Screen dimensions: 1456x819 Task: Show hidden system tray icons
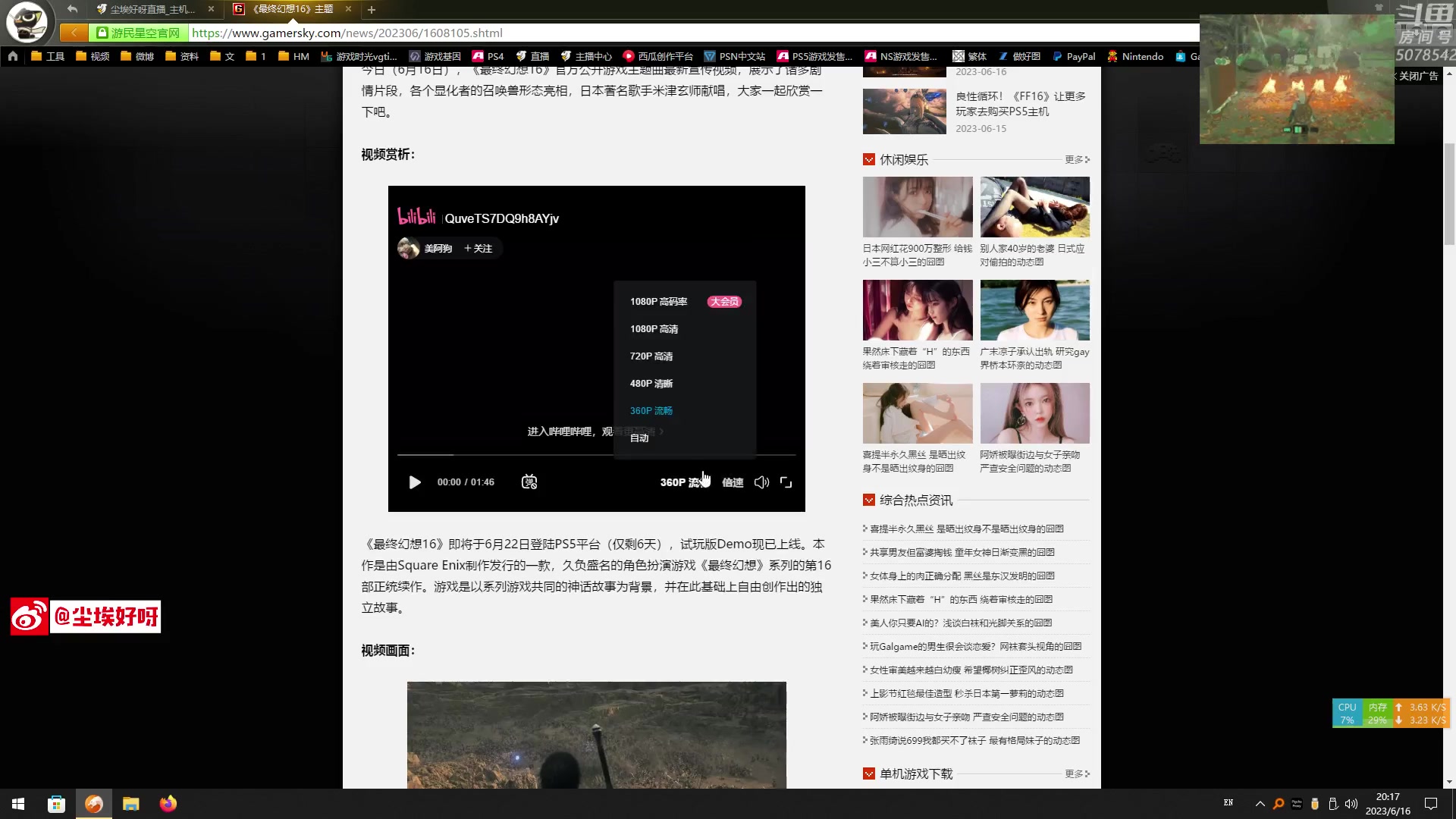1260,804
